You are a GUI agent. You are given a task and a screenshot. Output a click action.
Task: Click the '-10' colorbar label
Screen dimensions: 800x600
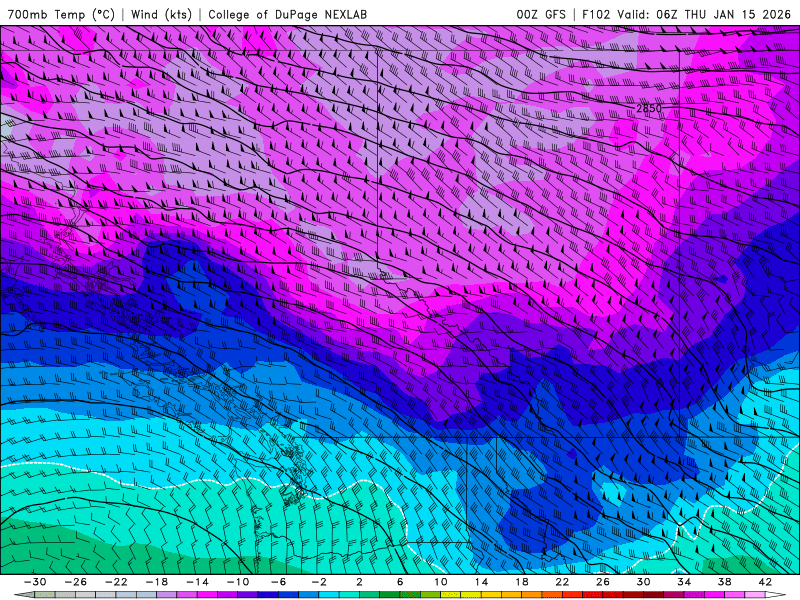(x=238, y=582)
